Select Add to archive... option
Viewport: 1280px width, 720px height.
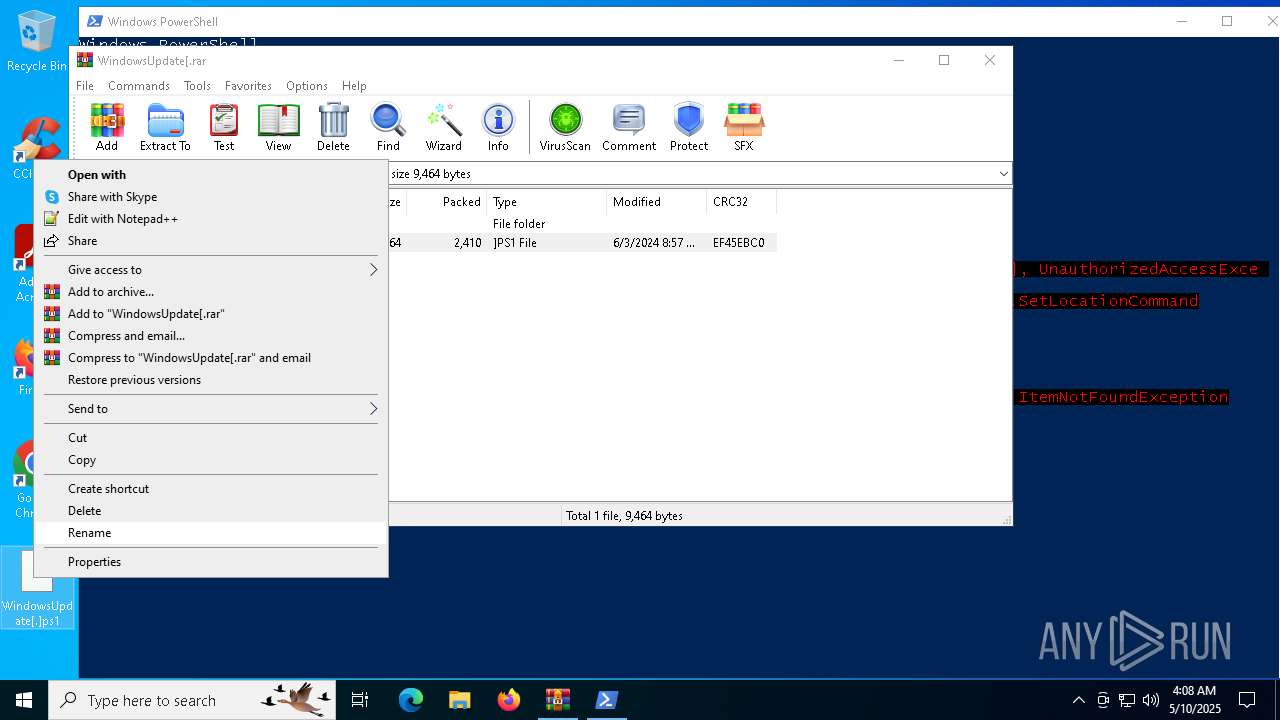pyautogui.click(x=211, y=292)
